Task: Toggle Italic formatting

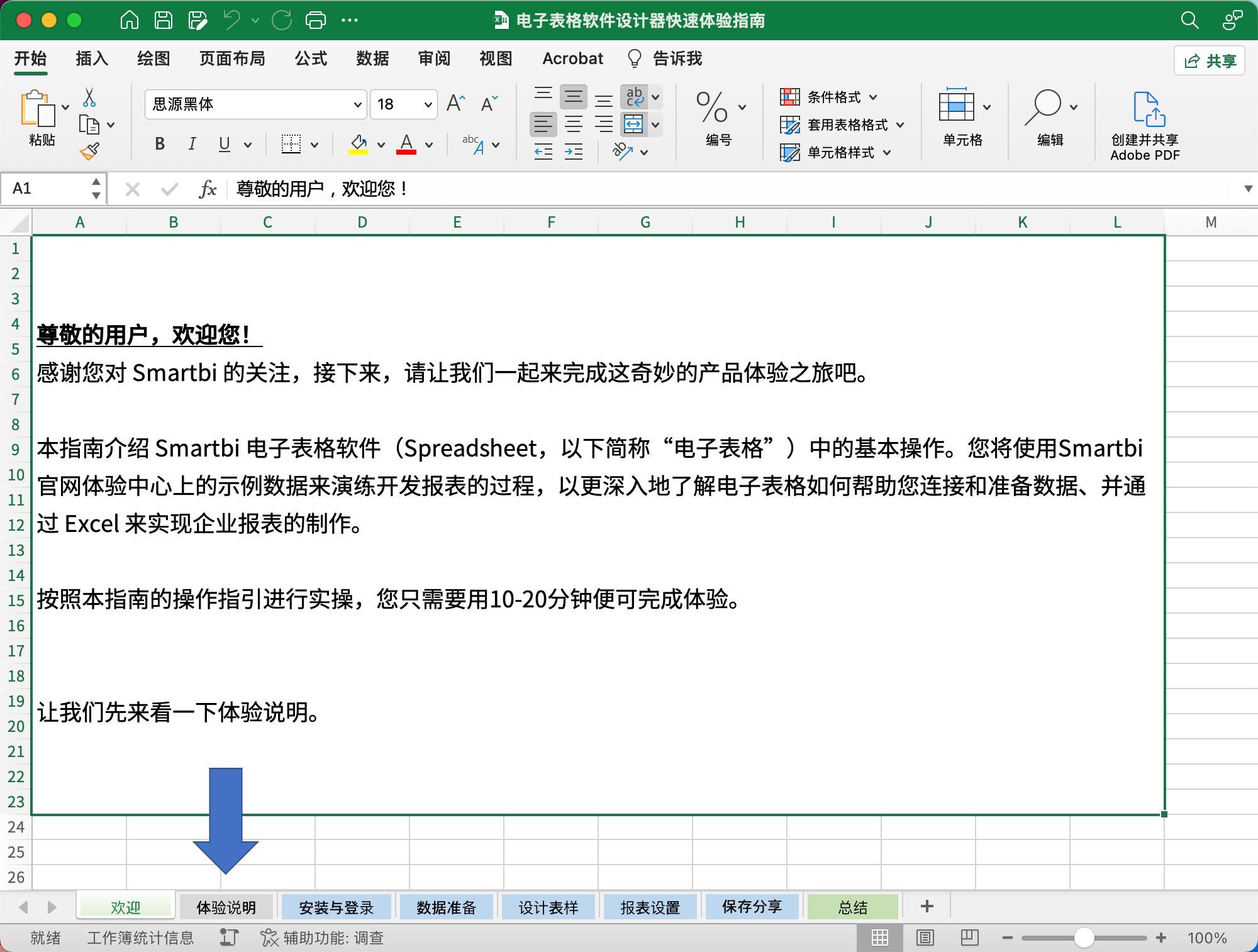Action: pyautogui.click(x=192, y=144)
